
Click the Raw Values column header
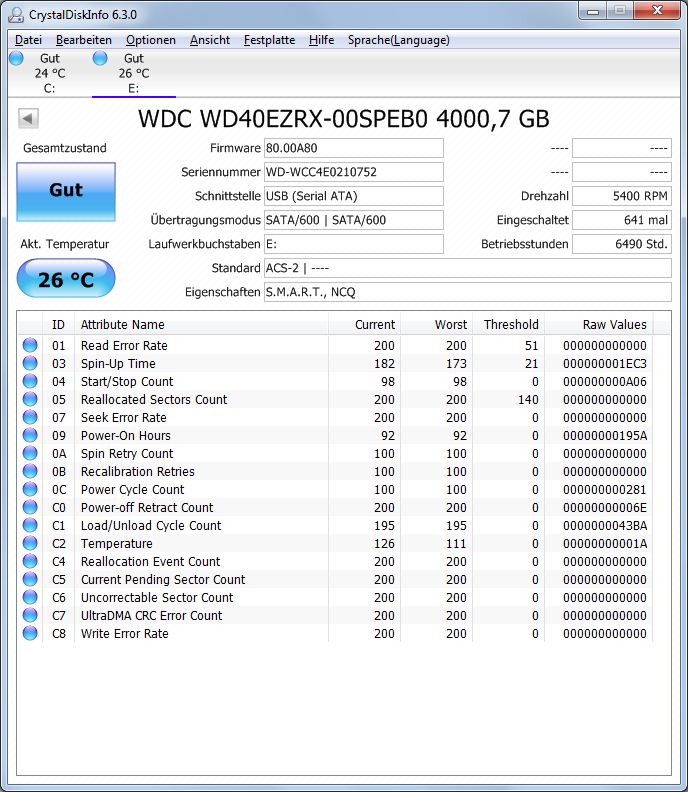click(x=599, y=324)
